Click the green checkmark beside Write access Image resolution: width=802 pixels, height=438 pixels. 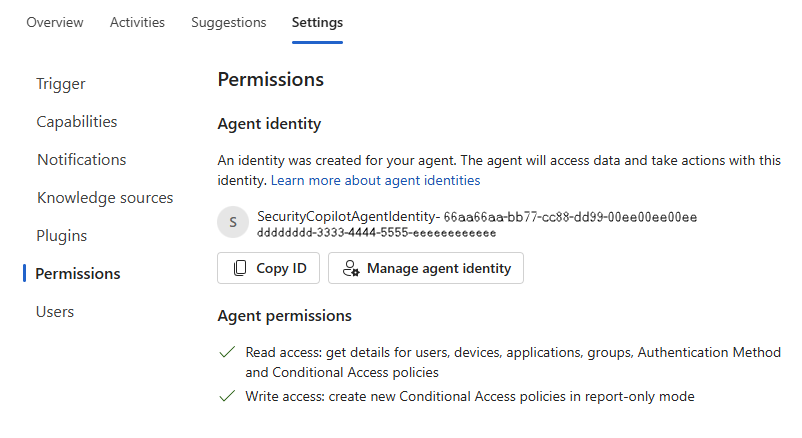[x=227, y=396]
